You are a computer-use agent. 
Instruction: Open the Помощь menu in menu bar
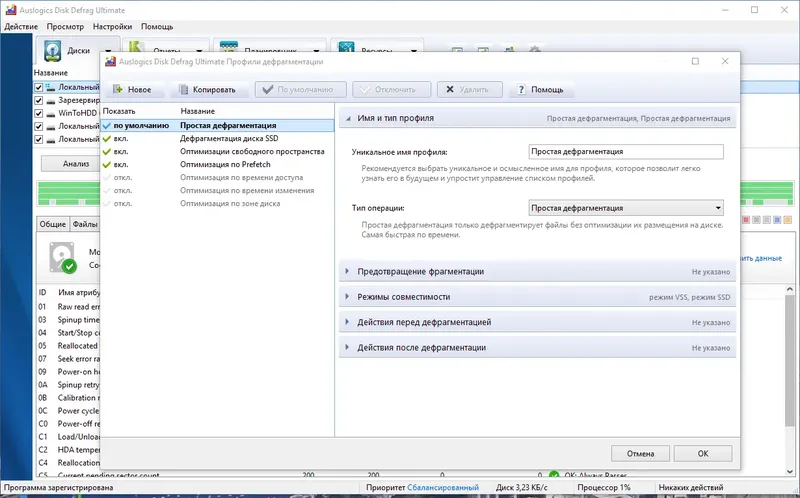coord(157,27)
